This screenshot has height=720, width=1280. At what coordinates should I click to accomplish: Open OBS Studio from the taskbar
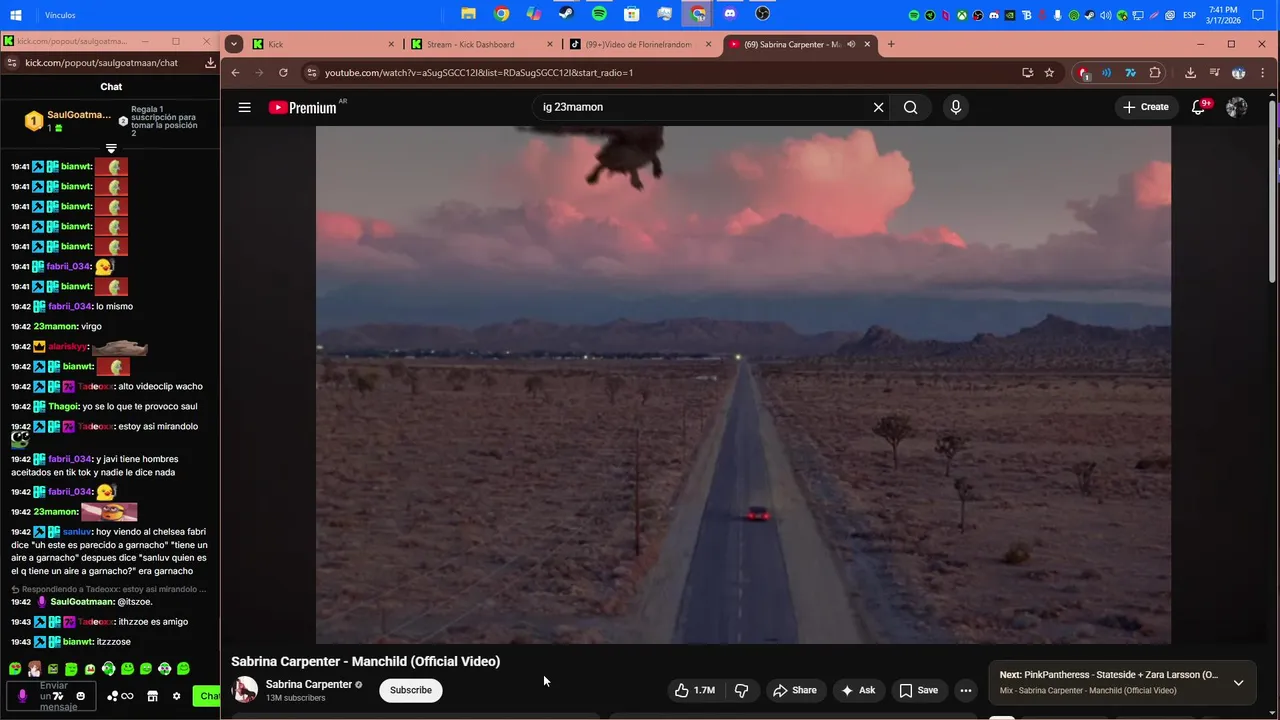[763, 14]
